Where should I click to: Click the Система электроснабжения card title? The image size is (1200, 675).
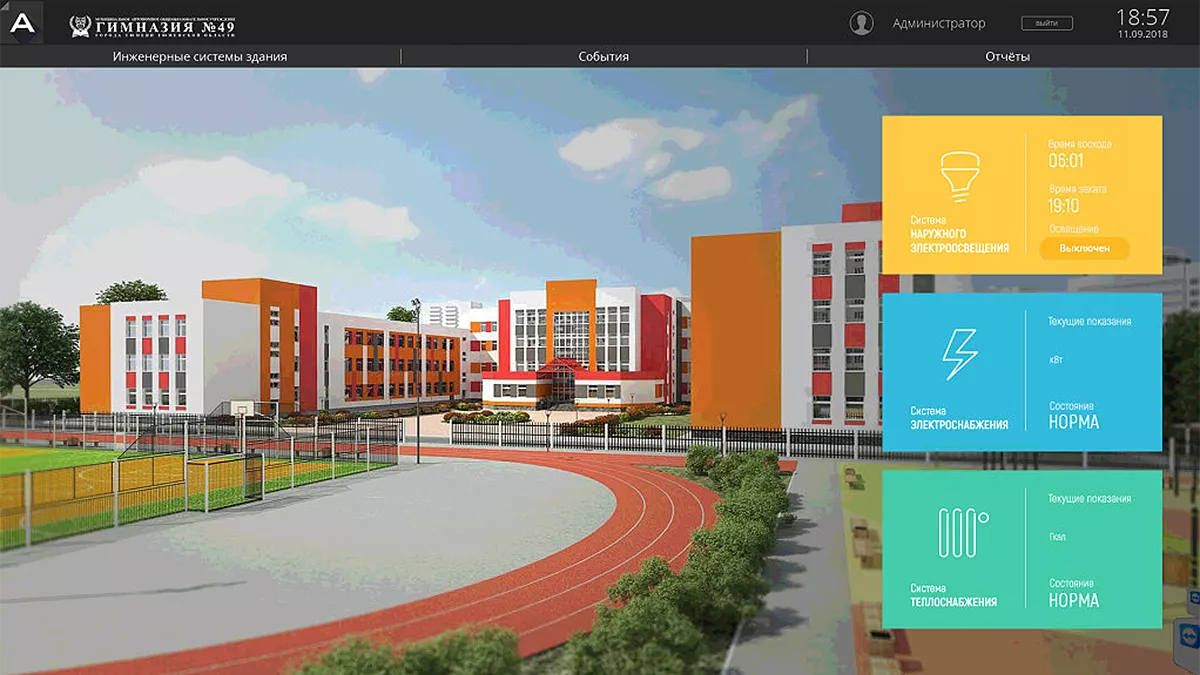(x=958, y=418)
